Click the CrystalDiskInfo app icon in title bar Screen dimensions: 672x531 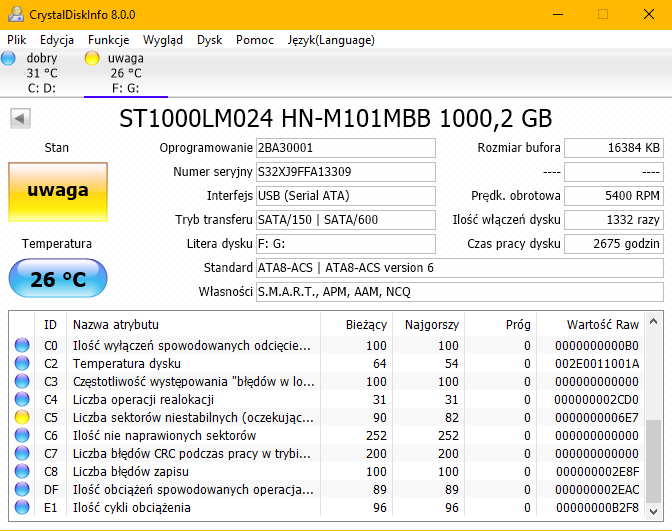coord(16,15)
